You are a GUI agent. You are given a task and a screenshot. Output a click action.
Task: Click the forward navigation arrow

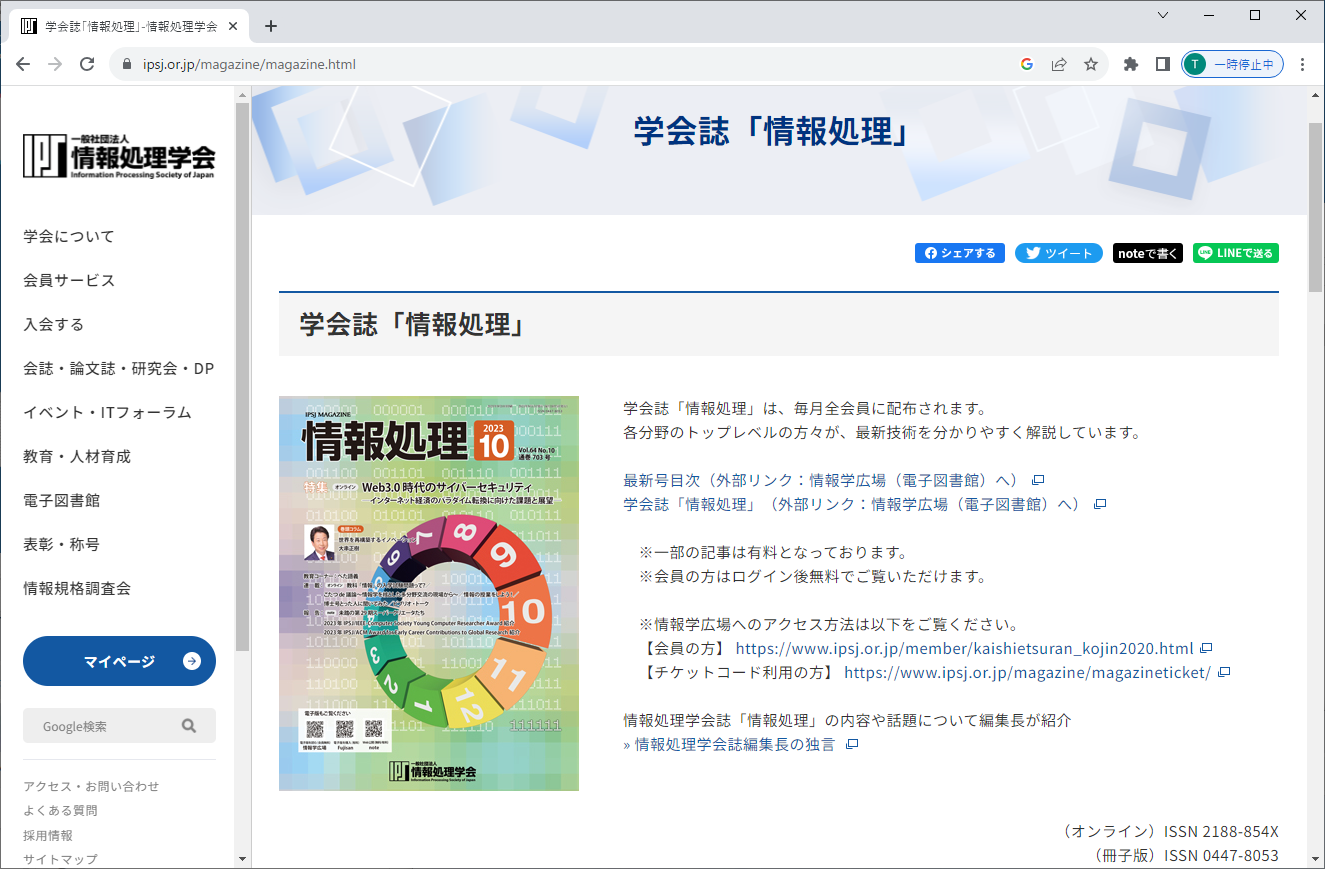tap(55, 64)
